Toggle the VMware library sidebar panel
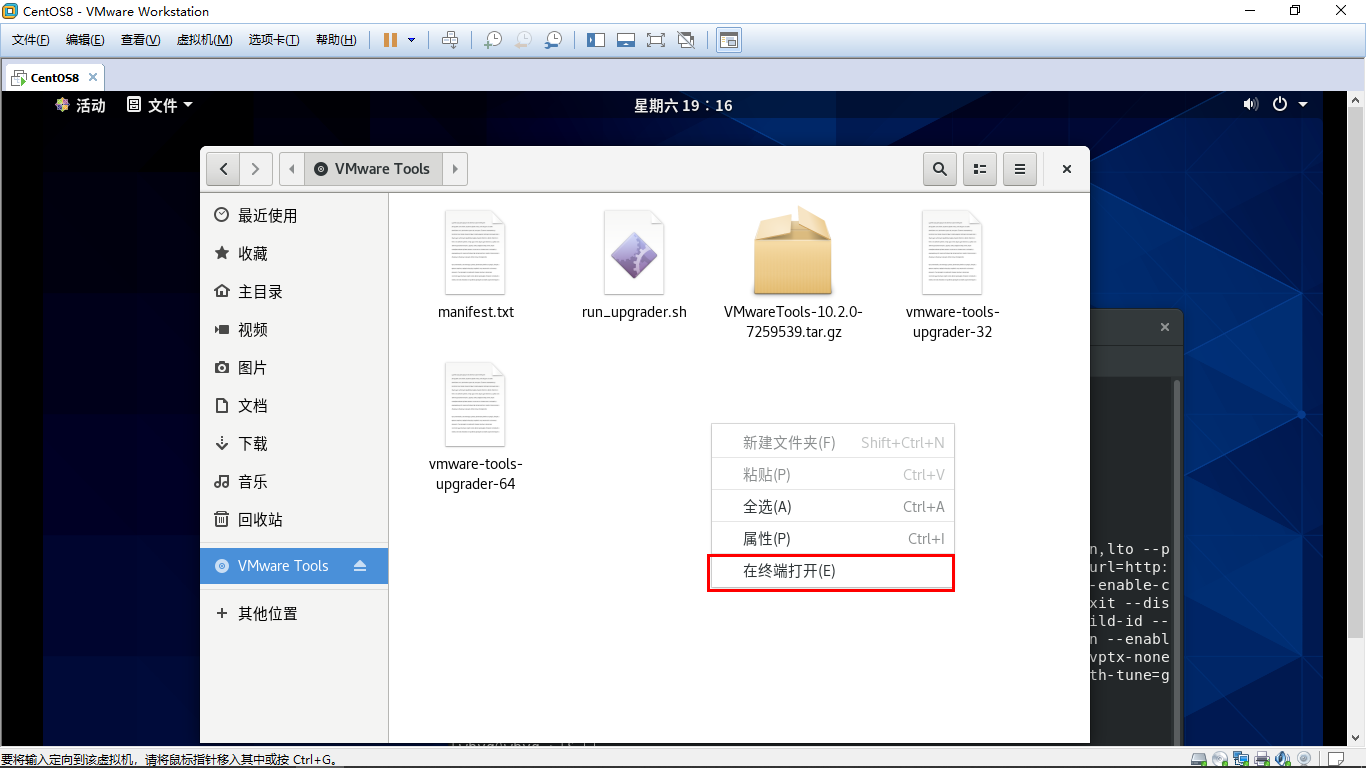This screenshot has height=768, width=1366. point(596,40)
